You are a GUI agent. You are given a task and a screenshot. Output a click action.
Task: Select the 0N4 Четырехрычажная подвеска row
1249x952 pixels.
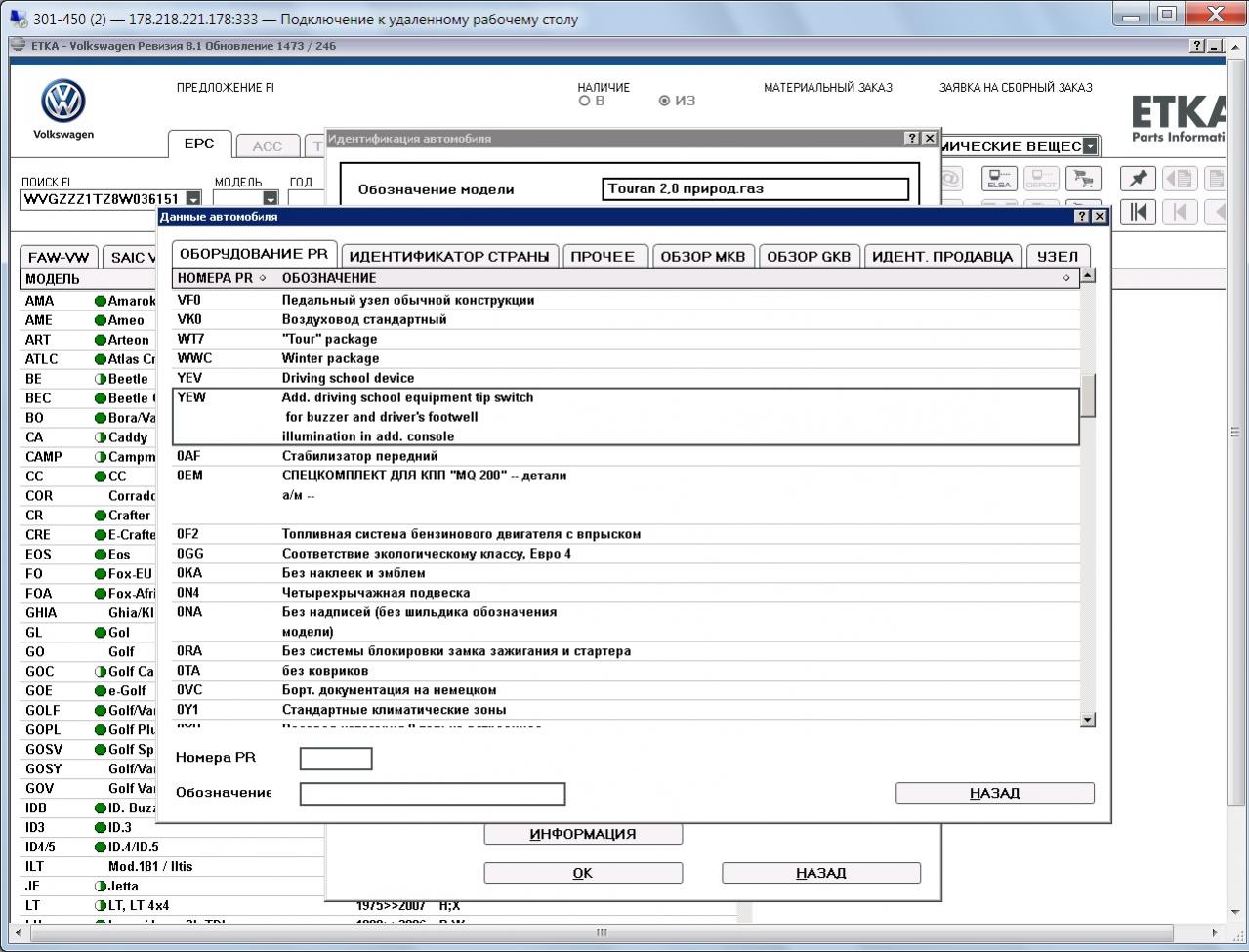tap(626, 593)
